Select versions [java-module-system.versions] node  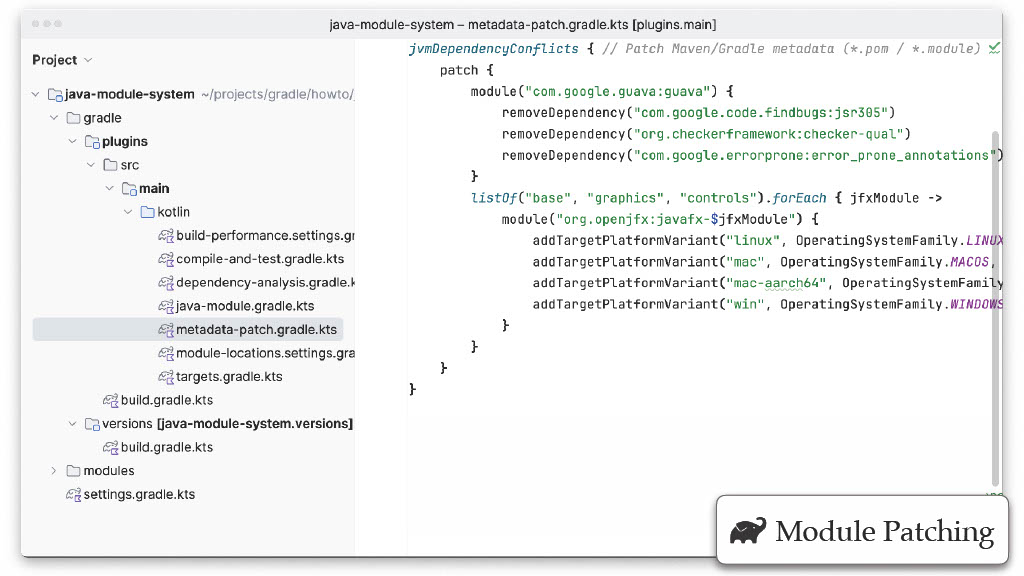[x=227, y=424]
